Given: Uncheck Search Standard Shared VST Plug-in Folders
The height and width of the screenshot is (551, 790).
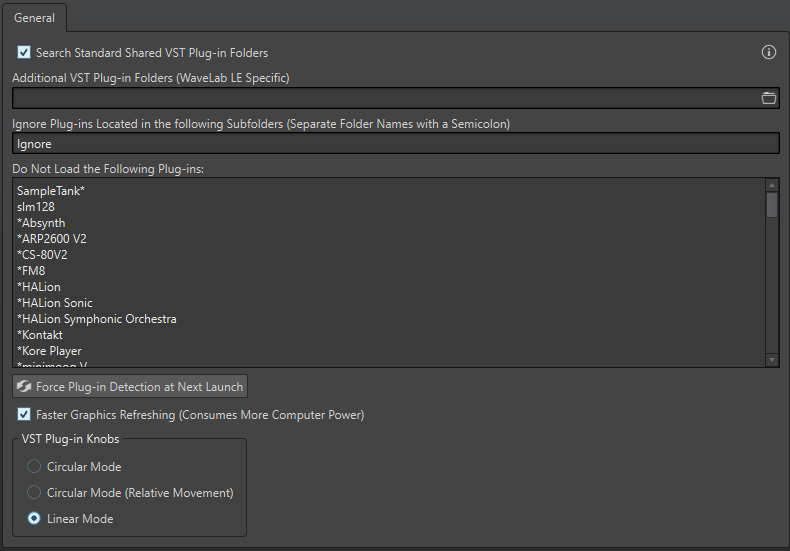Looking at the screenshot, I should [x=24, y=53].
